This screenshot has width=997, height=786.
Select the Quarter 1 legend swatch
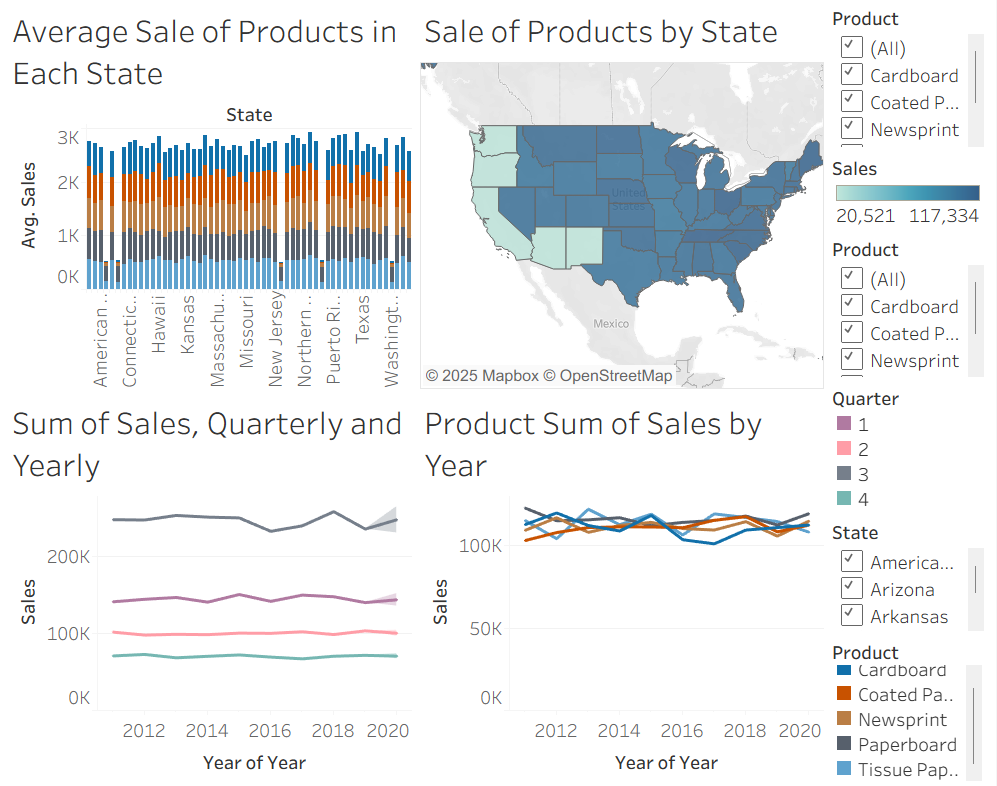click(x=842, y=425)
